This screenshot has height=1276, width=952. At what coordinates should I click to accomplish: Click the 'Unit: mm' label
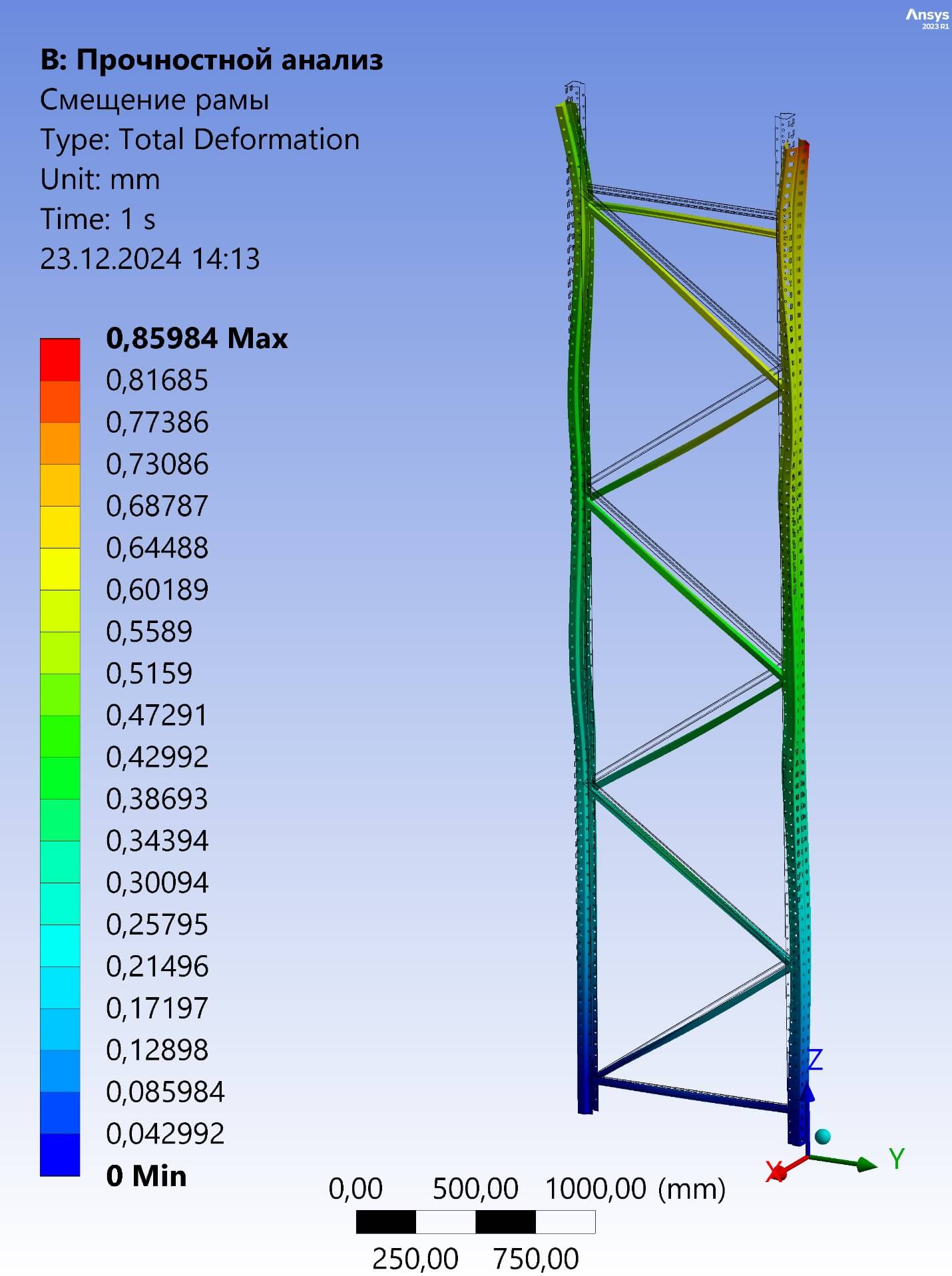(x=100, y=180)
